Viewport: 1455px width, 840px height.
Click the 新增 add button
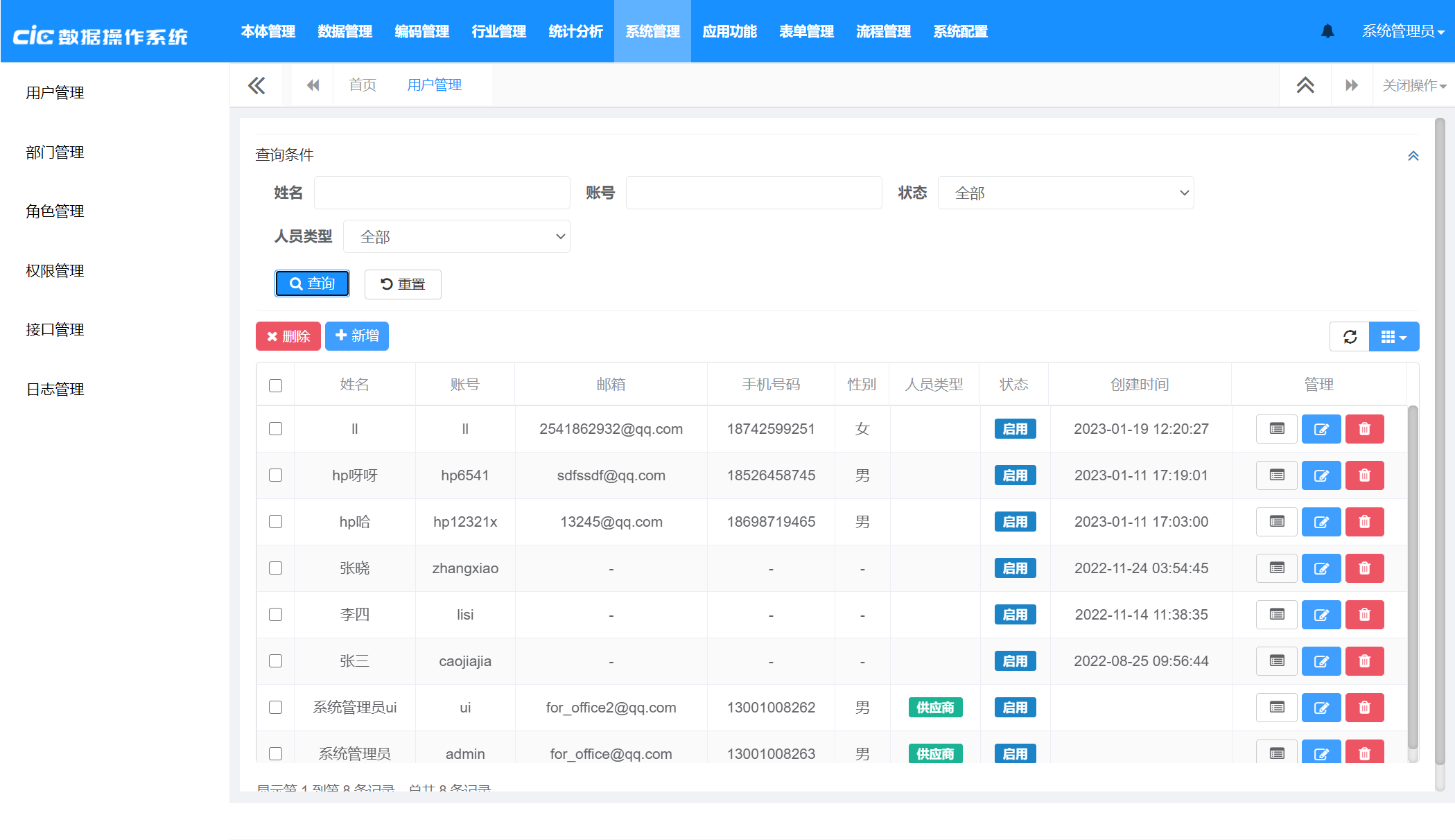point(357,336)
